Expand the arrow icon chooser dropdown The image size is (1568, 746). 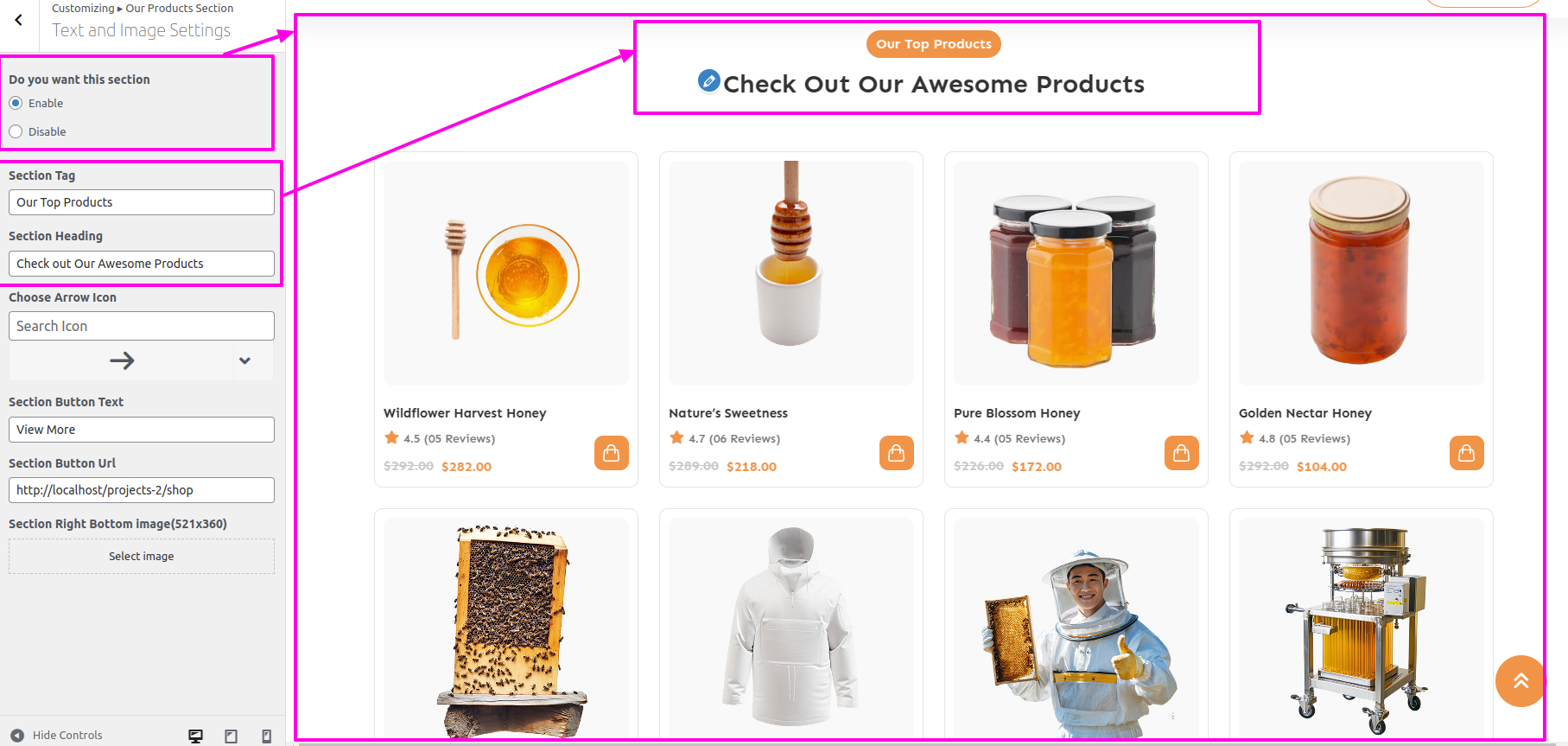coord(244,360)
